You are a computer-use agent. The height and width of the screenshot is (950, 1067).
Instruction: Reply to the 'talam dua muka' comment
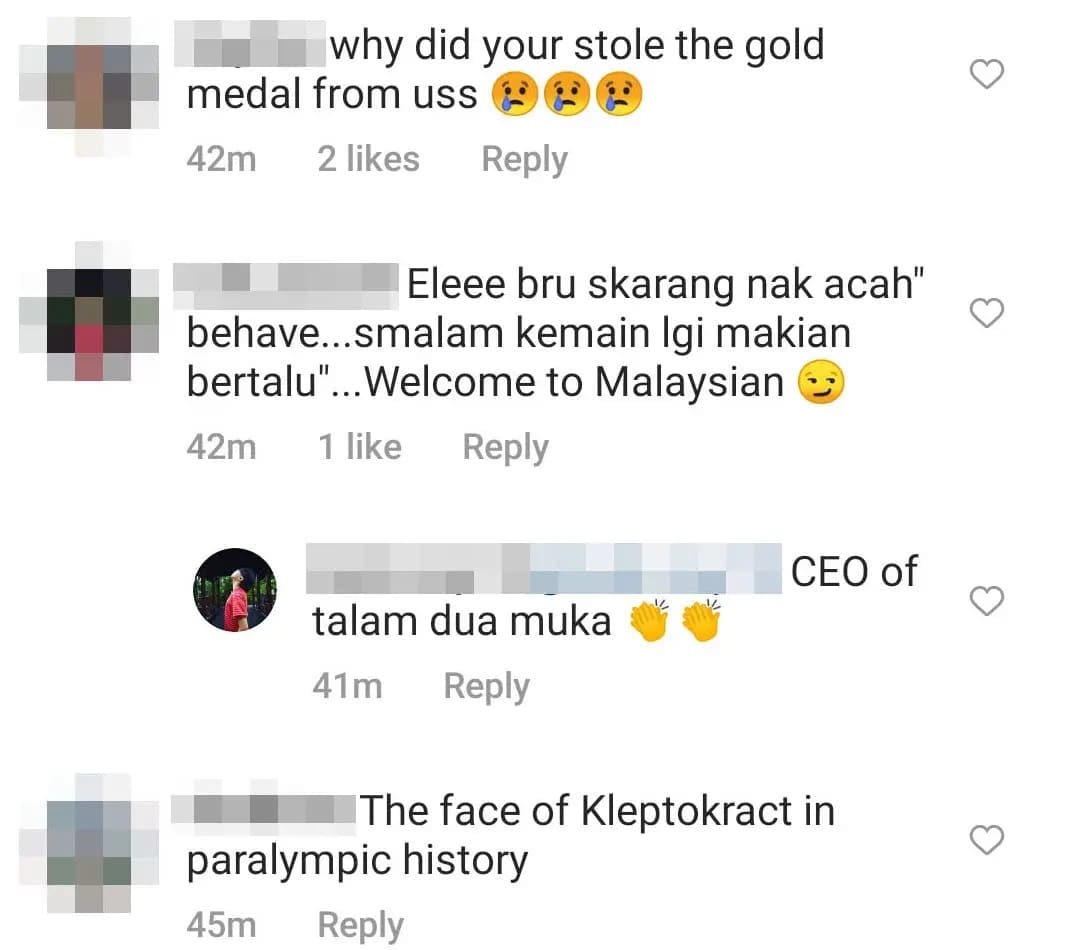487,686
